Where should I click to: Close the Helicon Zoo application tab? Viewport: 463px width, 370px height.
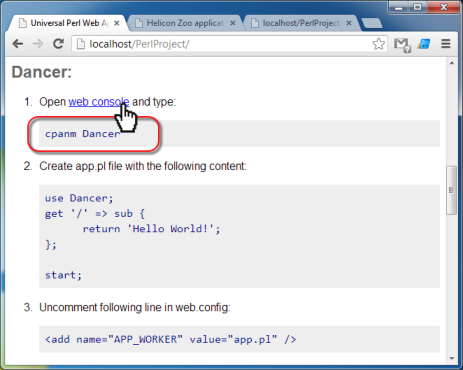(233, 23)
